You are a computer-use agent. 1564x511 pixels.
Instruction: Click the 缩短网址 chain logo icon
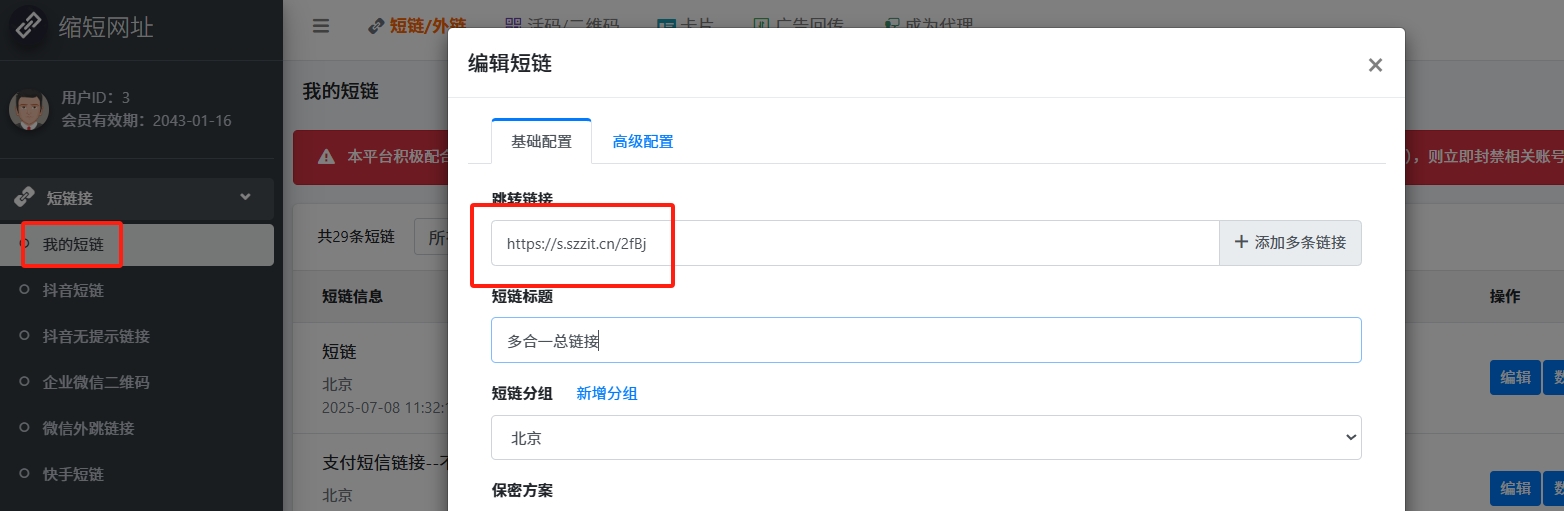point(27,27)
